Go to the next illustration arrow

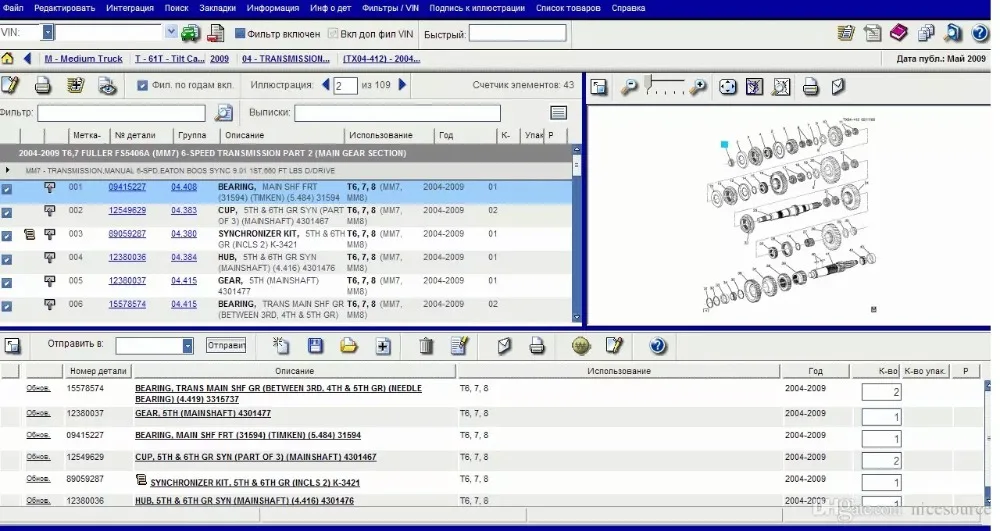(402, 84)
